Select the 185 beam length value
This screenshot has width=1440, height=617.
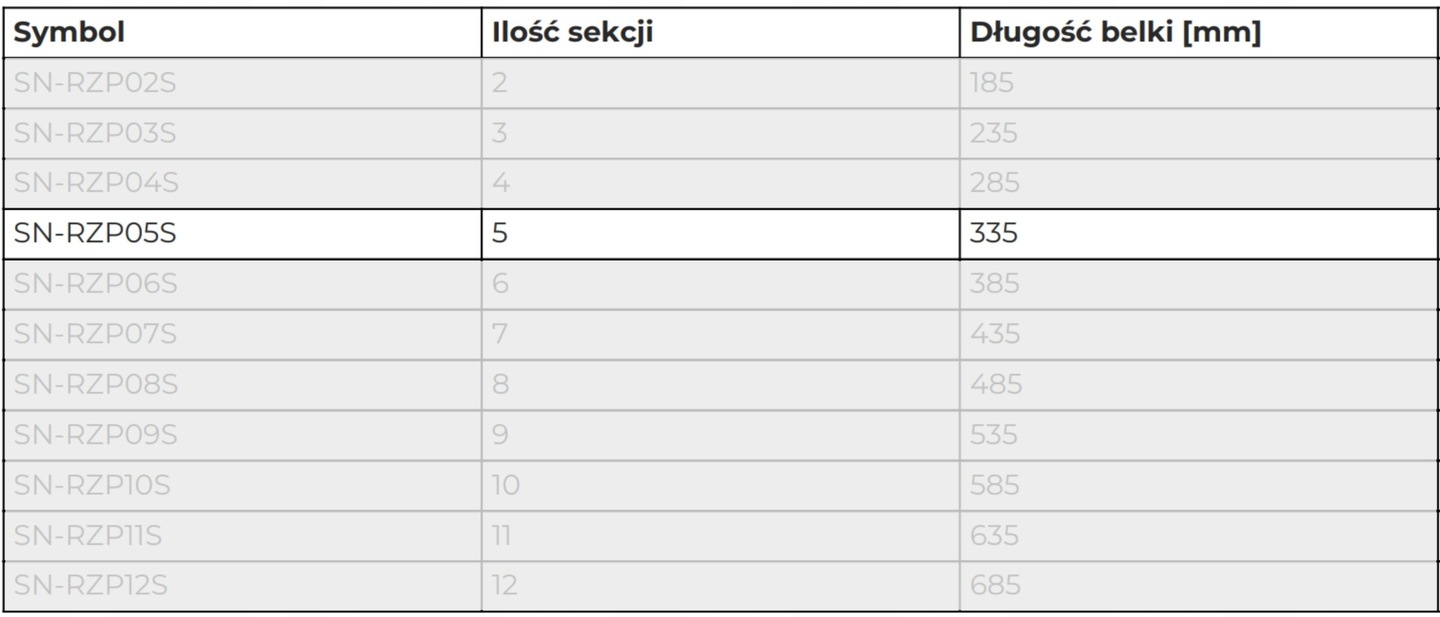(991, 83)
